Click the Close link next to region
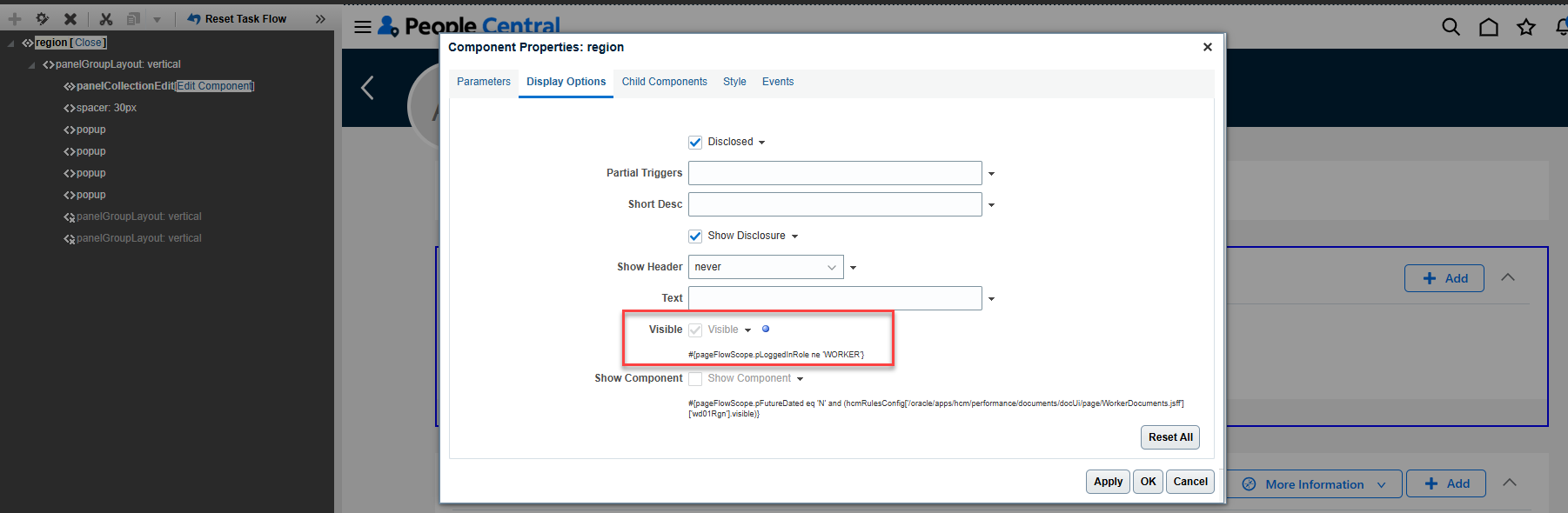The width and height of the screenshot is (1568, 513). point(88,43)
